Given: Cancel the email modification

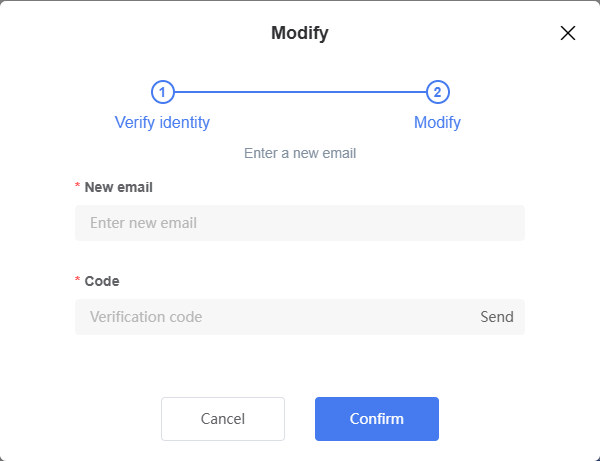Looking at the screenshot, I should pos(223,419).
